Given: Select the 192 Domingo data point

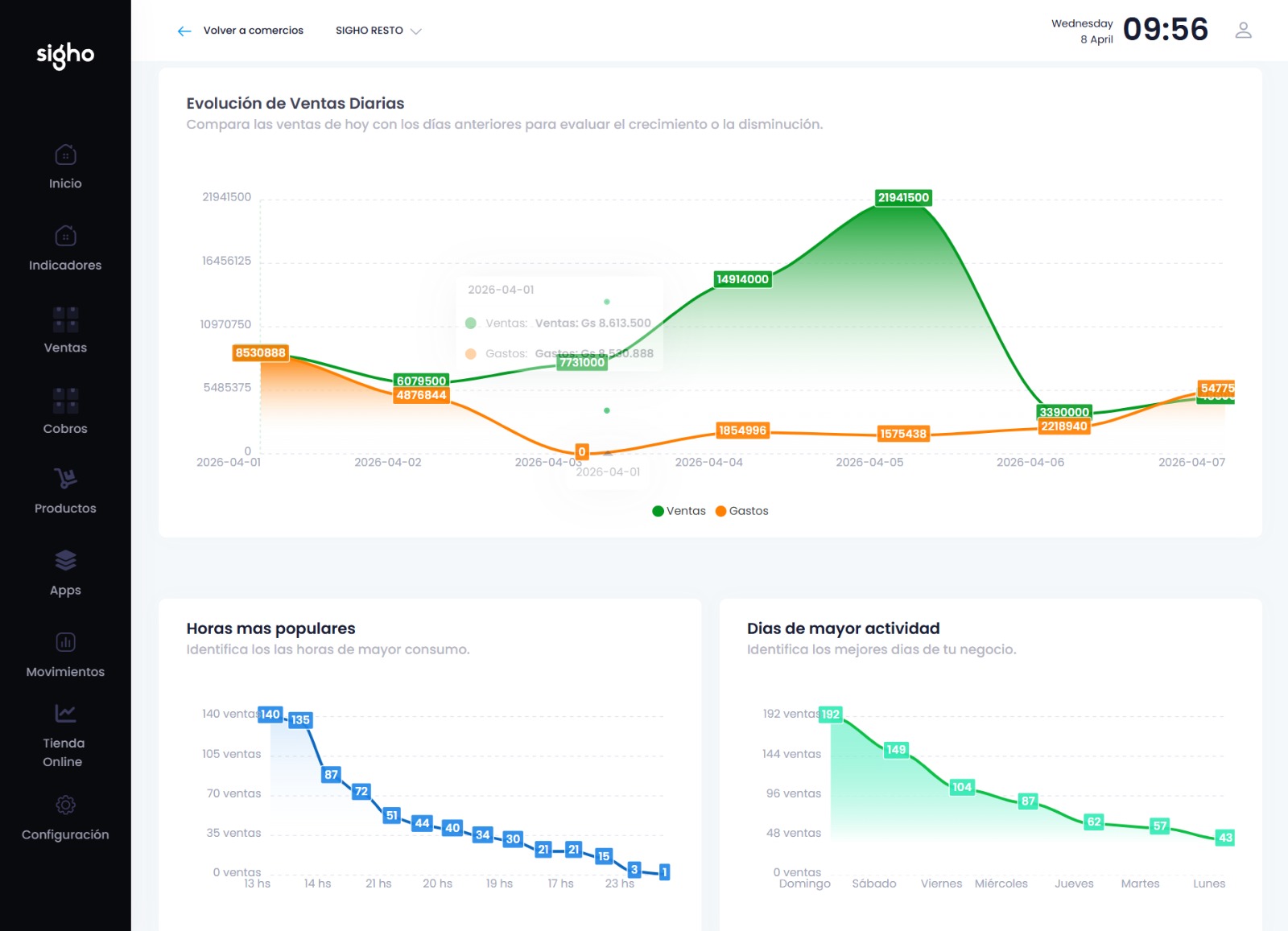Looking at the screenshot, I should pyautogui.click(x=830, y=714).
